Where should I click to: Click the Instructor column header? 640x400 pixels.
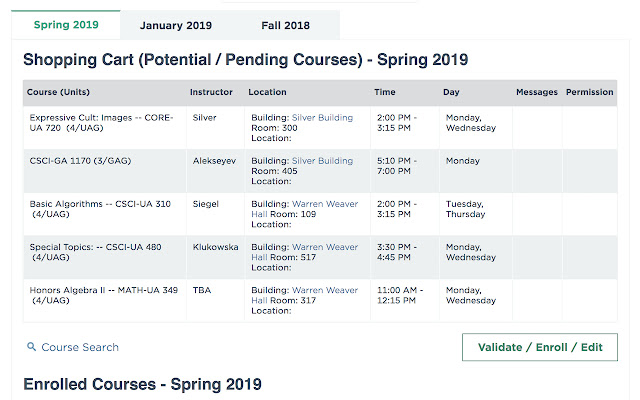click(211, 92)
